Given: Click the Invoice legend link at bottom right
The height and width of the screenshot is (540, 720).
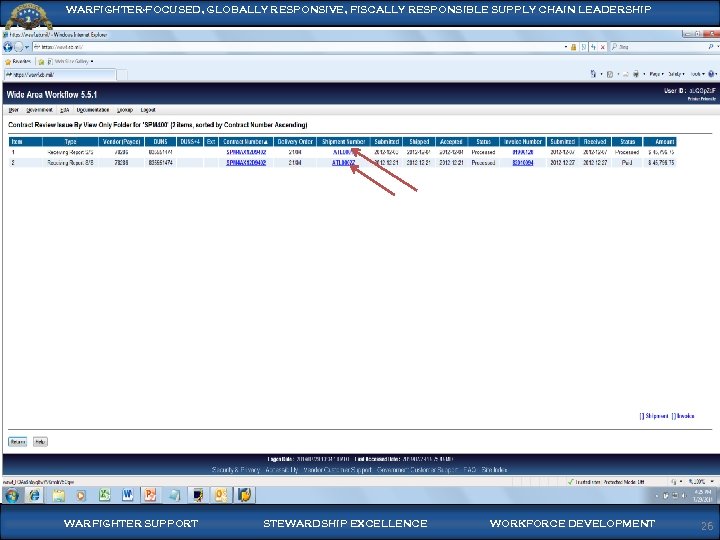Looking at the screenshot, I should tap(683, 416).
